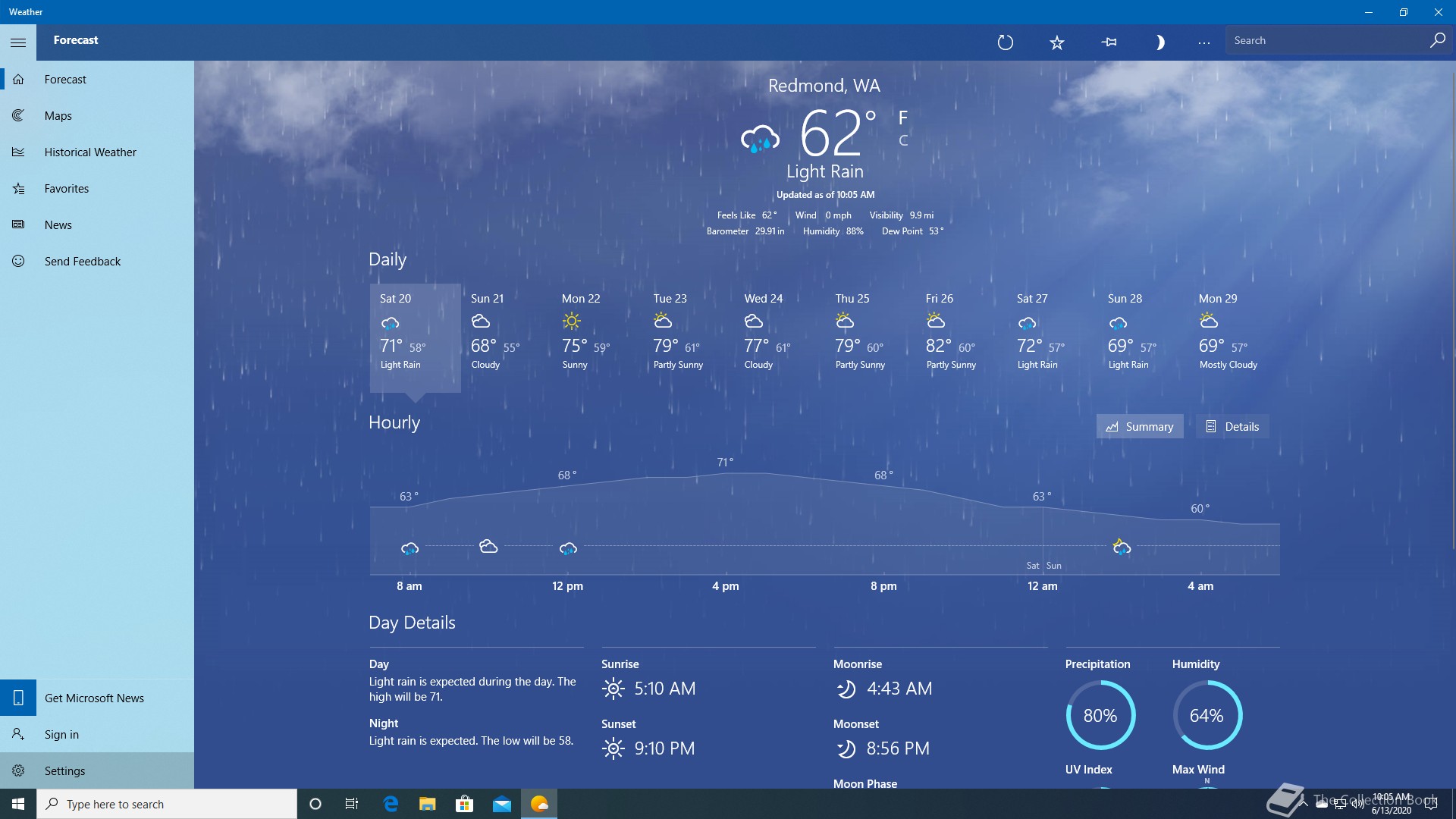
Task: Click the 'Redmond, WA' location title
Action: (x=824, y=86)
